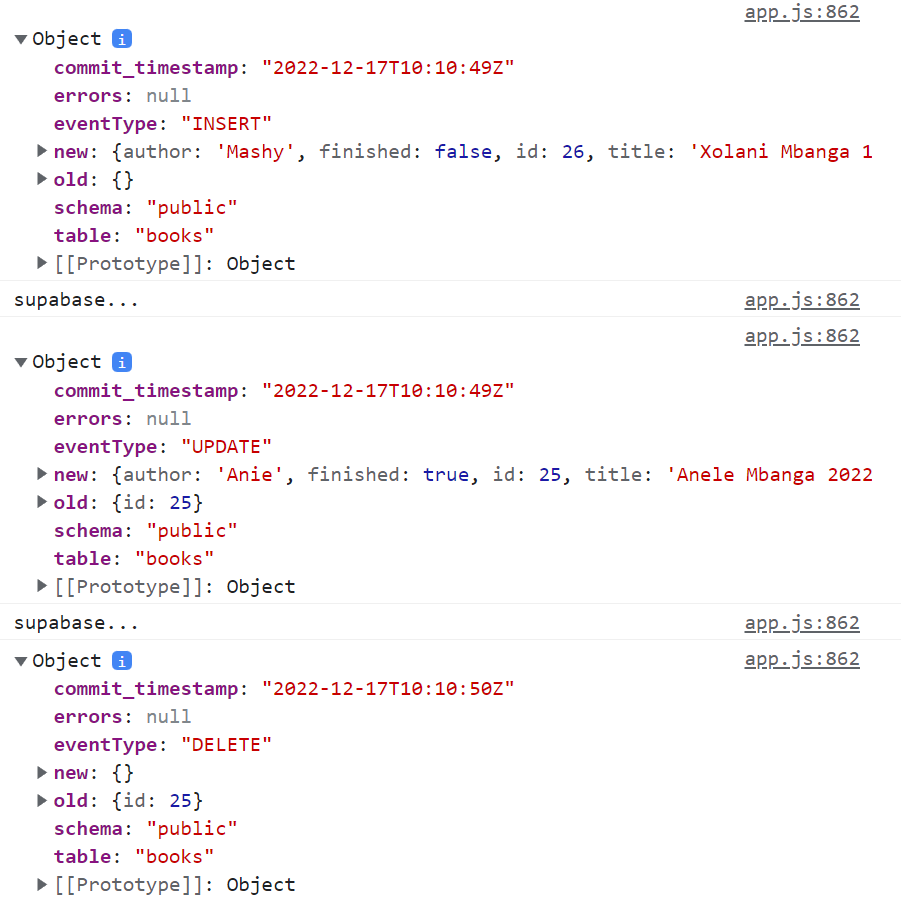The image size is (901, 897).
Task: Collapse the UPDATE event Object
Action: coord(21,362)
